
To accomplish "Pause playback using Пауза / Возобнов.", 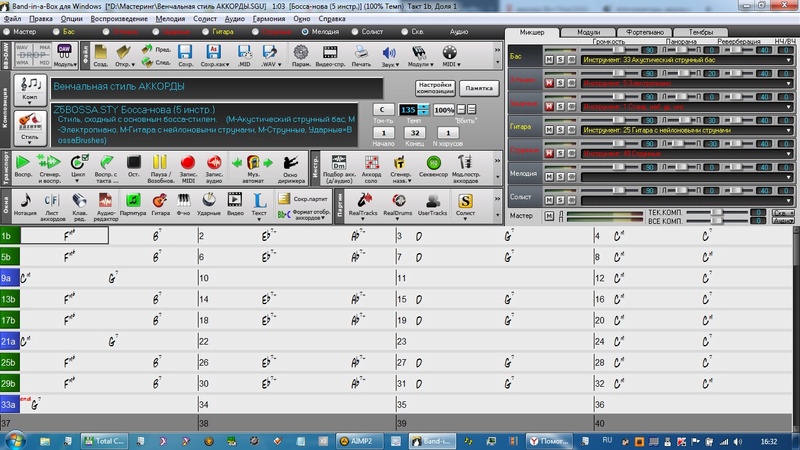I will pos(160,163).
